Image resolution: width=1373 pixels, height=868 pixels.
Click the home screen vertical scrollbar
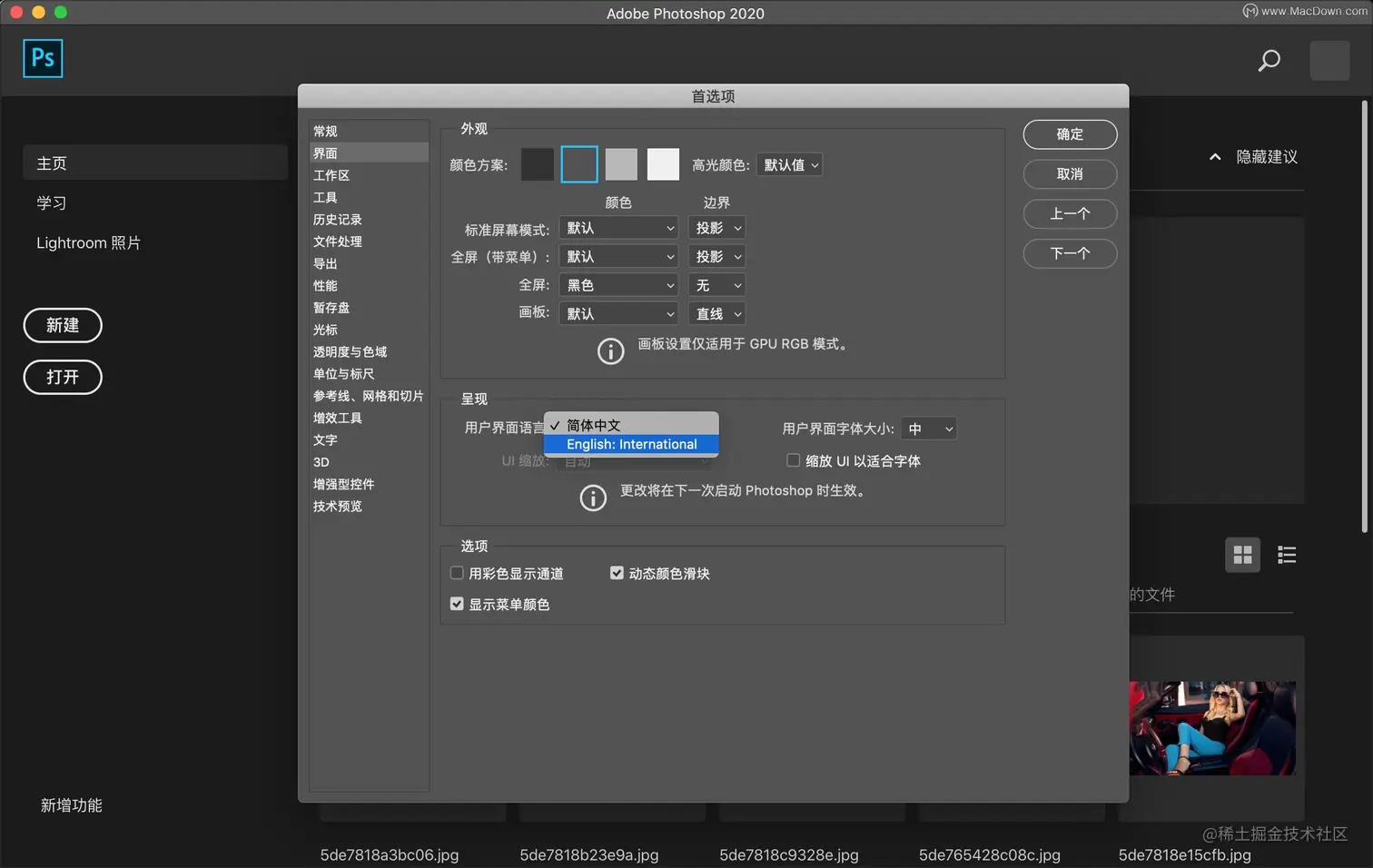[1364, 316]
